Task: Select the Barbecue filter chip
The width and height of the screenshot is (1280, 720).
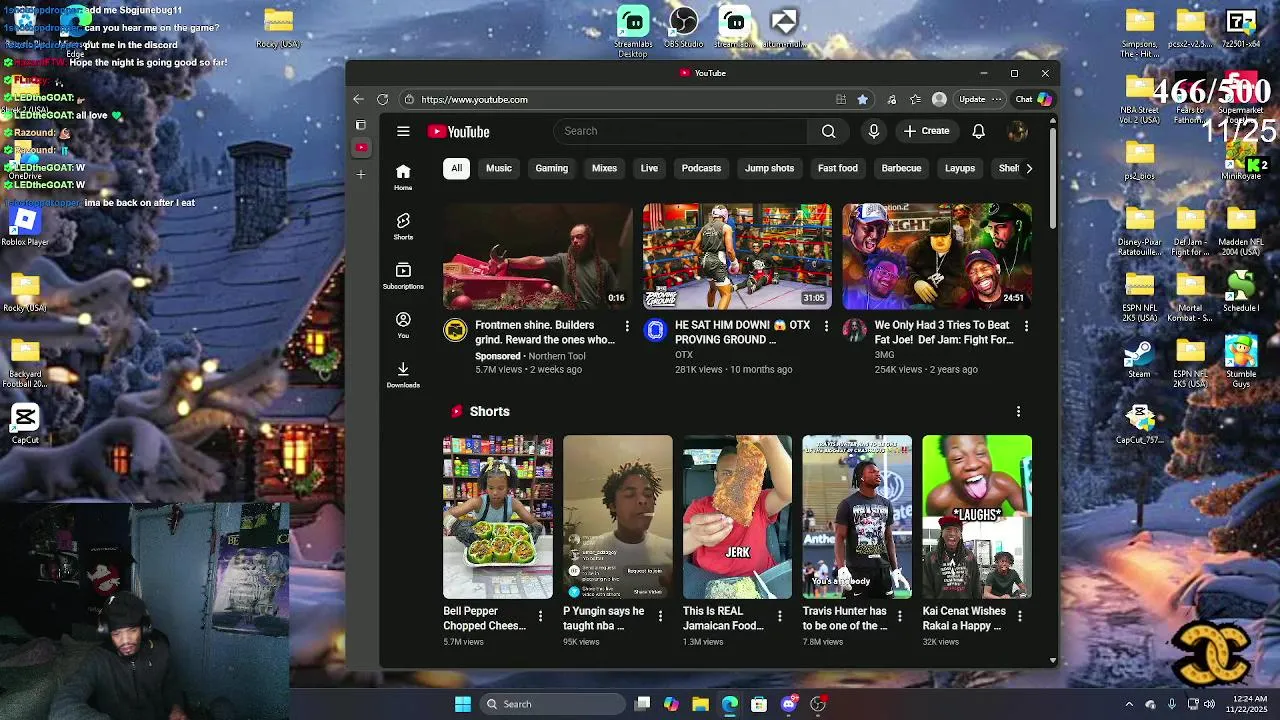Action: (901, 168)
